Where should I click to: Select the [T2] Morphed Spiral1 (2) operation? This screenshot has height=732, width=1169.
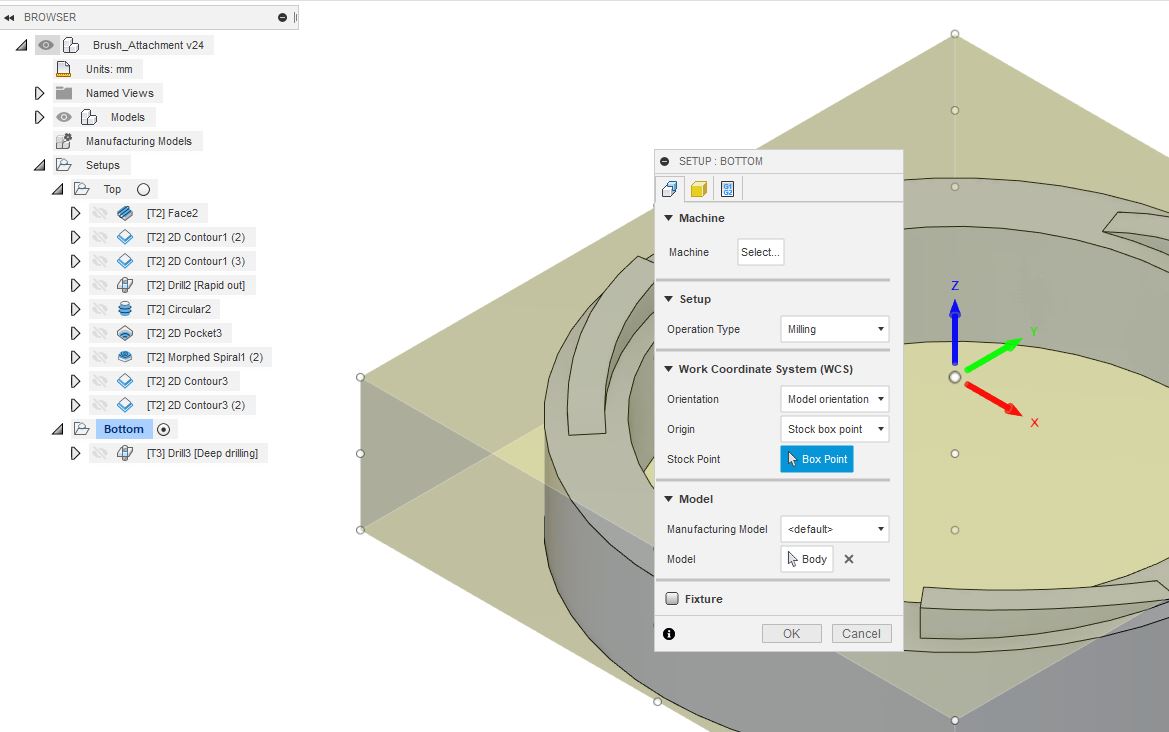point(204,357)
